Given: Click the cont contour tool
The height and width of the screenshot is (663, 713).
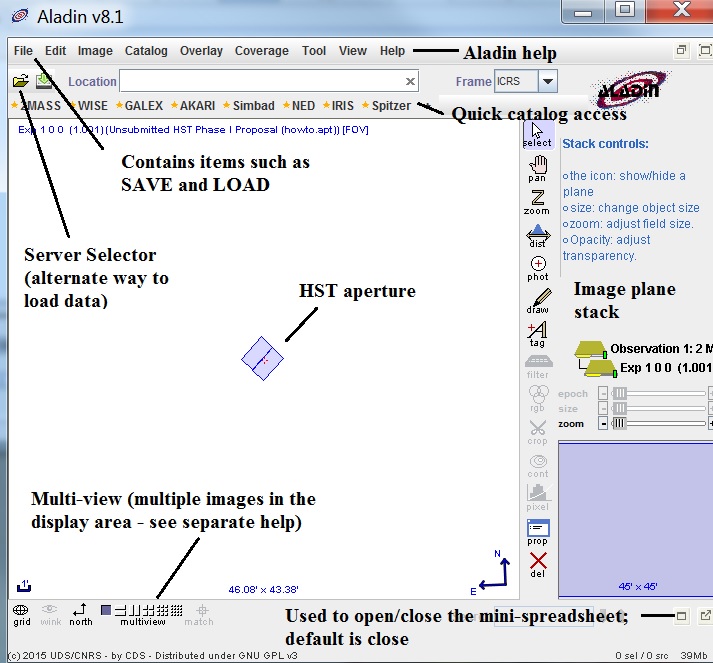Looking at the screenshot, I should [538, 466].
